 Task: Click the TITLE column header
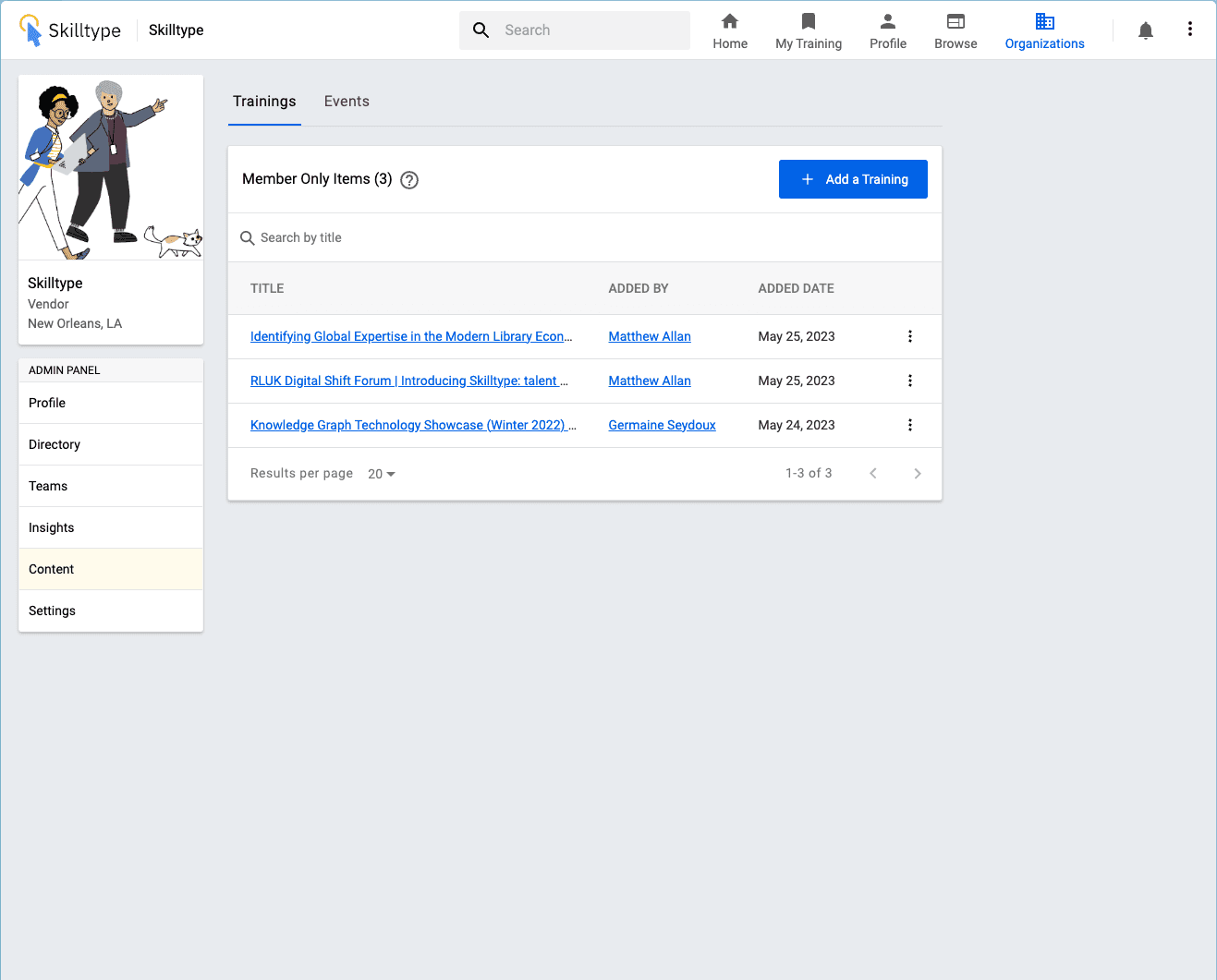point(267,288)
